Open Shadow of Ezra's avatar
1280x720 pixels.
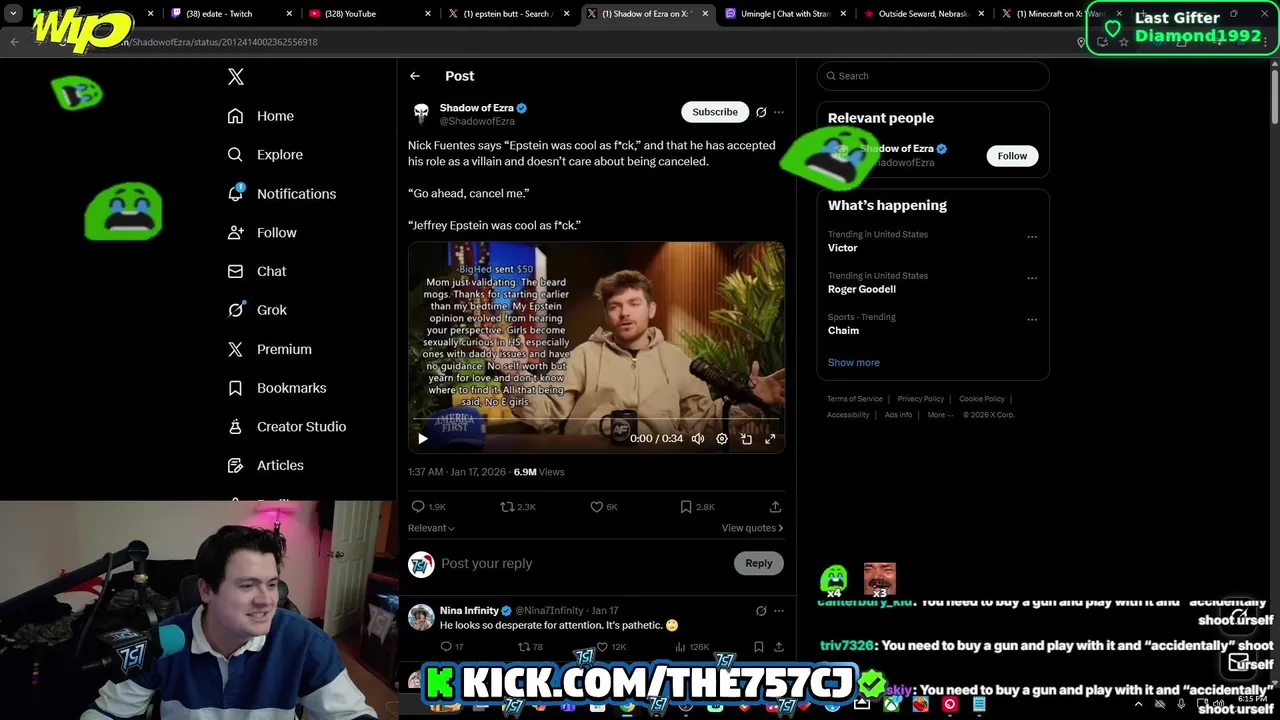pos(421,114)
